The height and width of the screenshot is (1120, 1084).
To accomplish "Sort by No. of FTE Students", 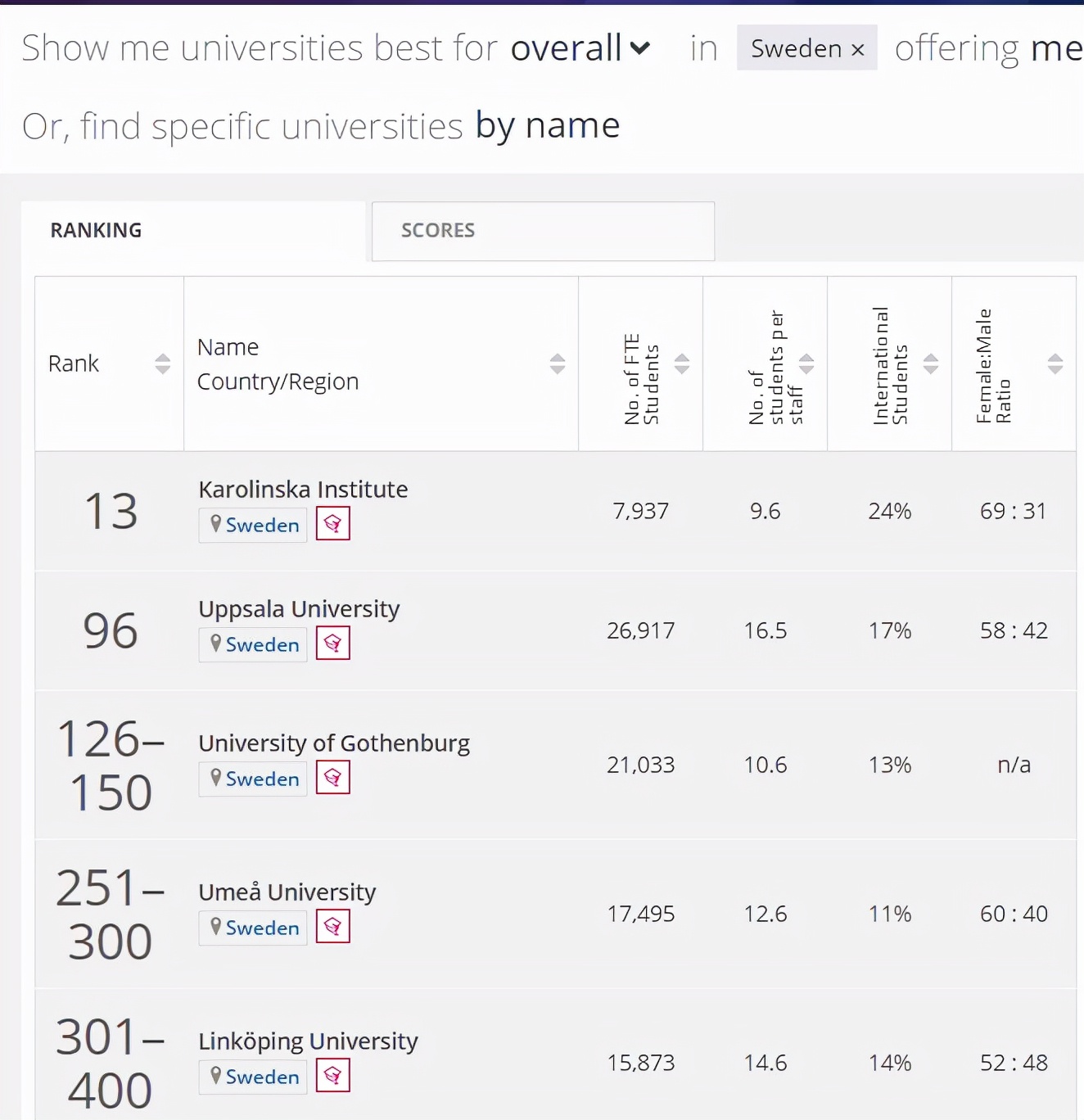I will point(682,364).
